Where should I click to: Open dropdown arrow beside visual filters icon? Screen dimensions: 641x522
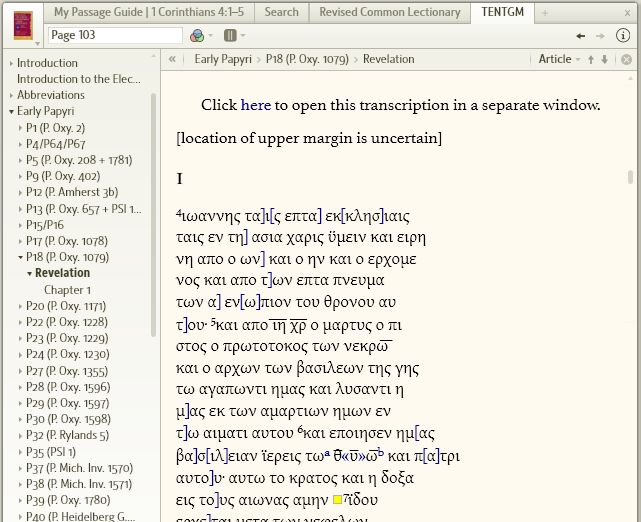211,36
